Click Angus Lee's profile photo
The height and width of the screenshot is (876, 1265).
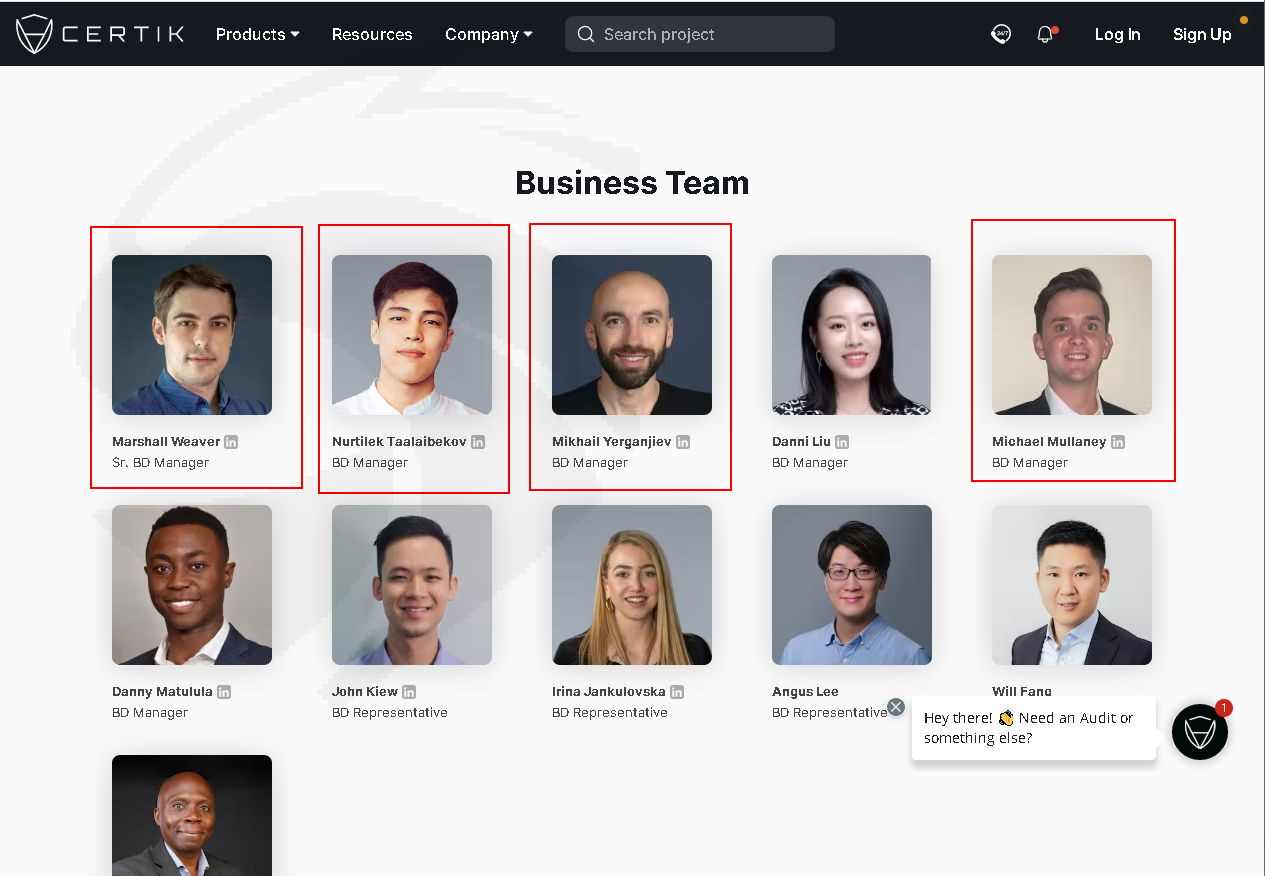click(852, 585)
